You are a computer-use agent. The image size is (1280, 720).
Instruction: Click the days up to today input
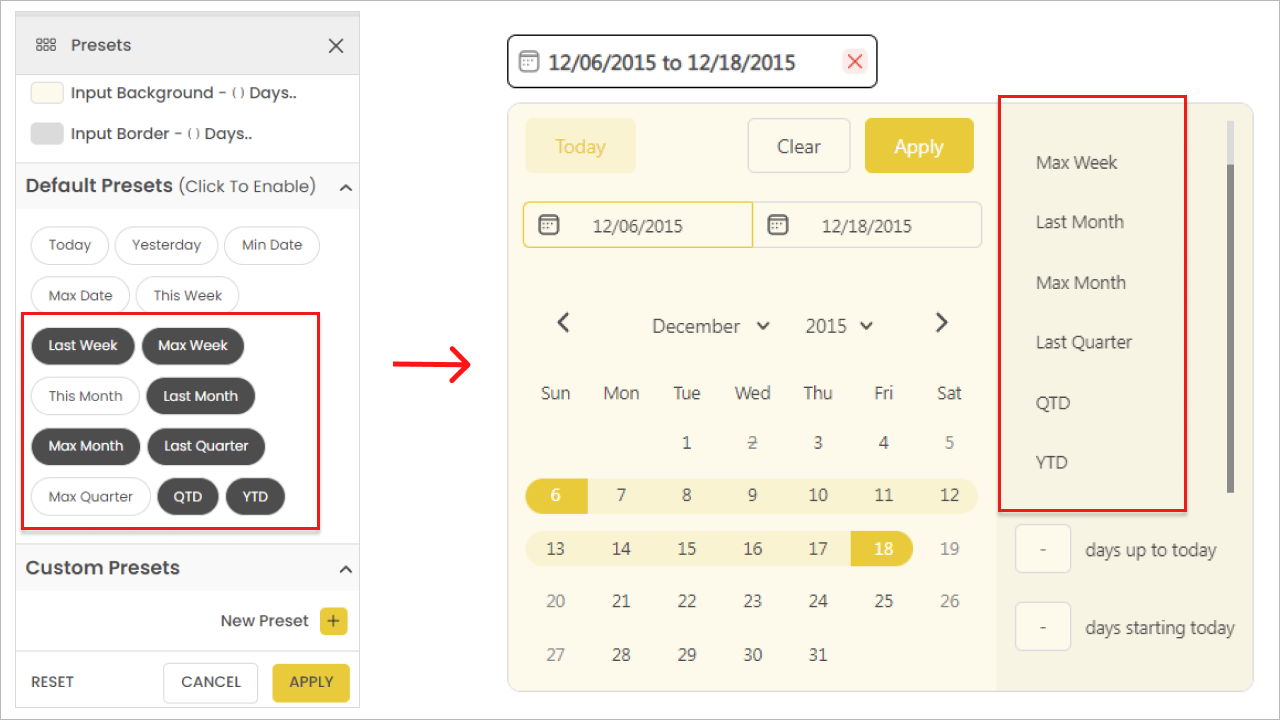coord(1043,549)
